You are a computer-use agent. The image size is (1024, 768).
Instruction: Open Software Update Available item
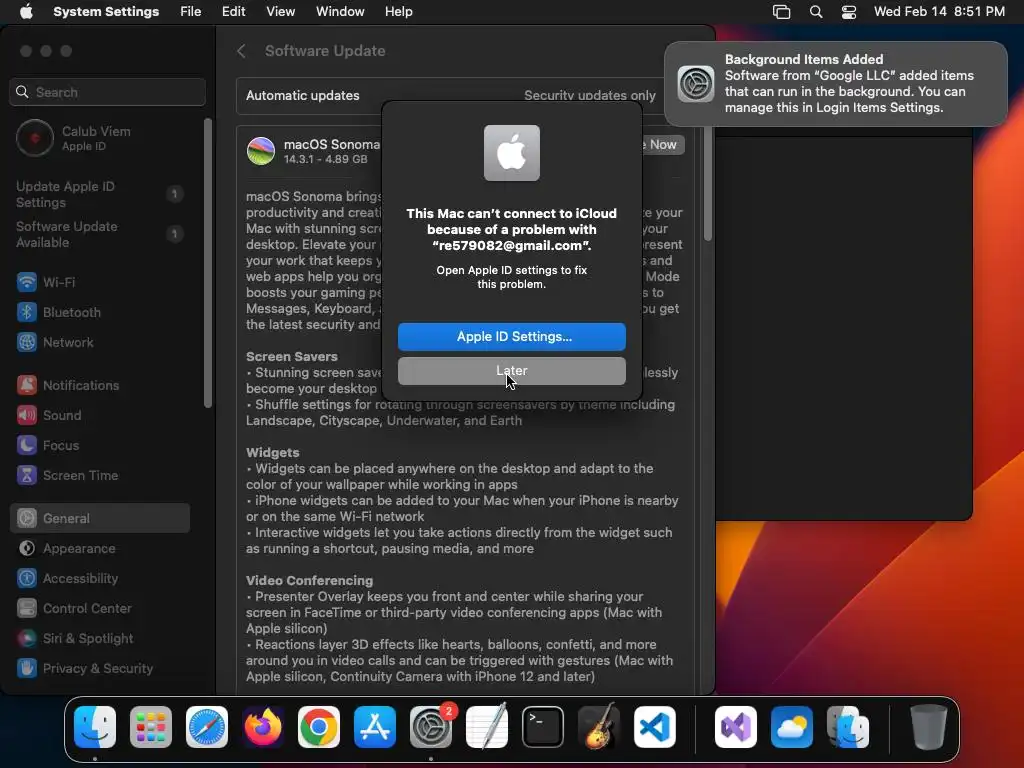point(100,234)
